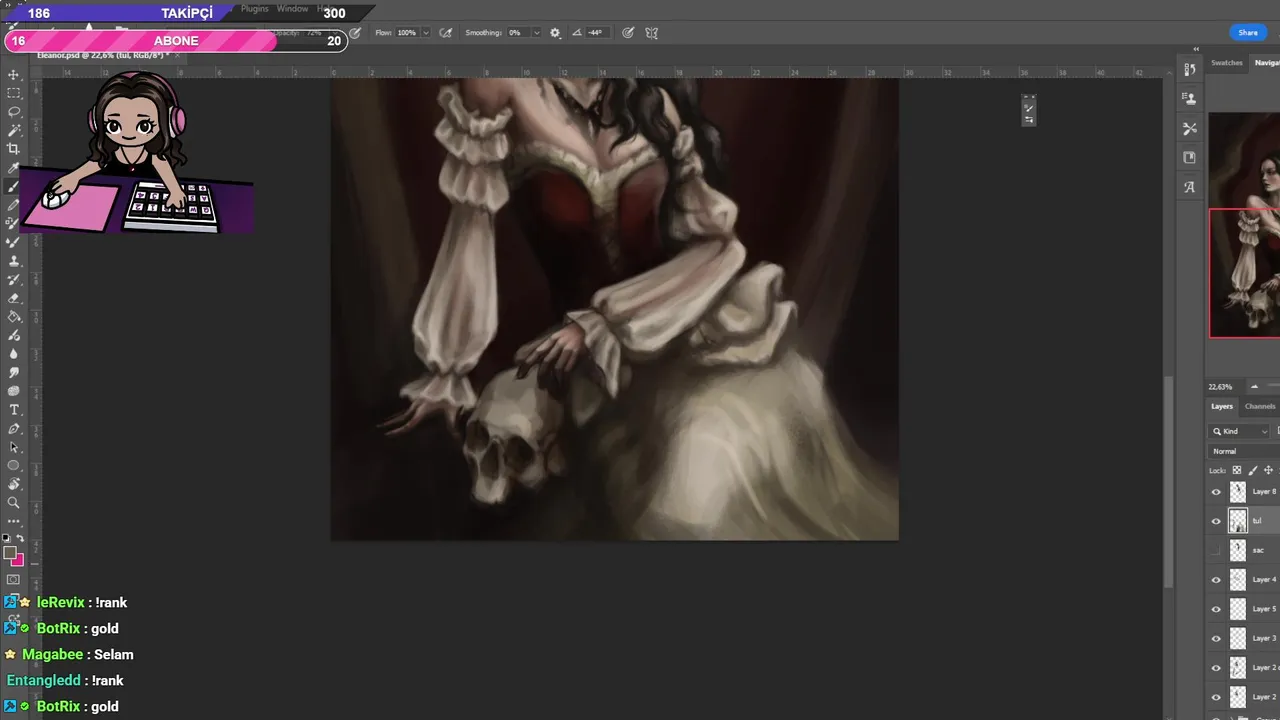Select the Hand tool
Image resolution: width=1280 pixels, height=720 pixels.
(14, 484)
